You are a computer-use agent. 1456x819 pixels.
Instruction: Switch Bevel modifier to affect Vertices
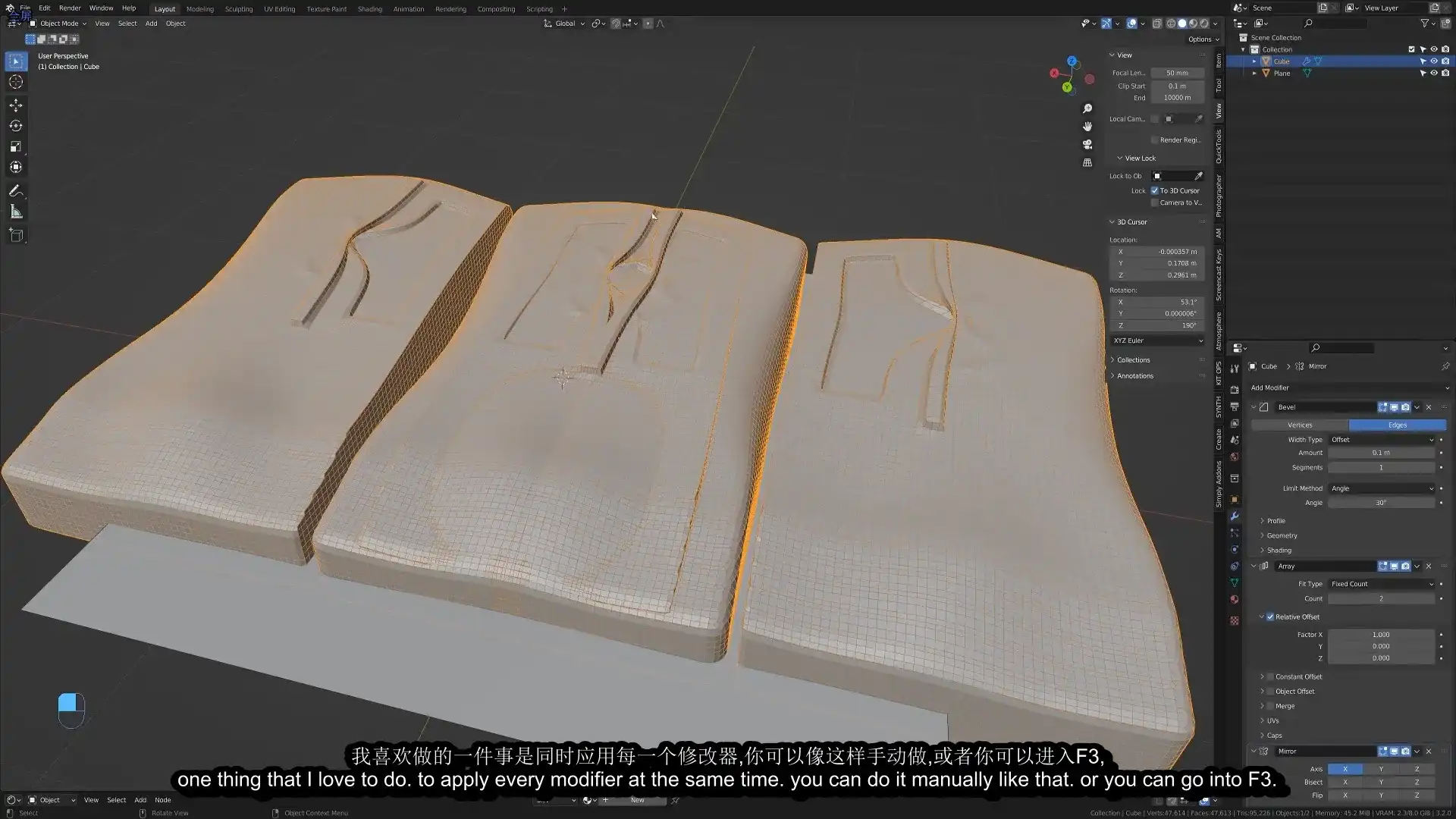pos(1299,425)
